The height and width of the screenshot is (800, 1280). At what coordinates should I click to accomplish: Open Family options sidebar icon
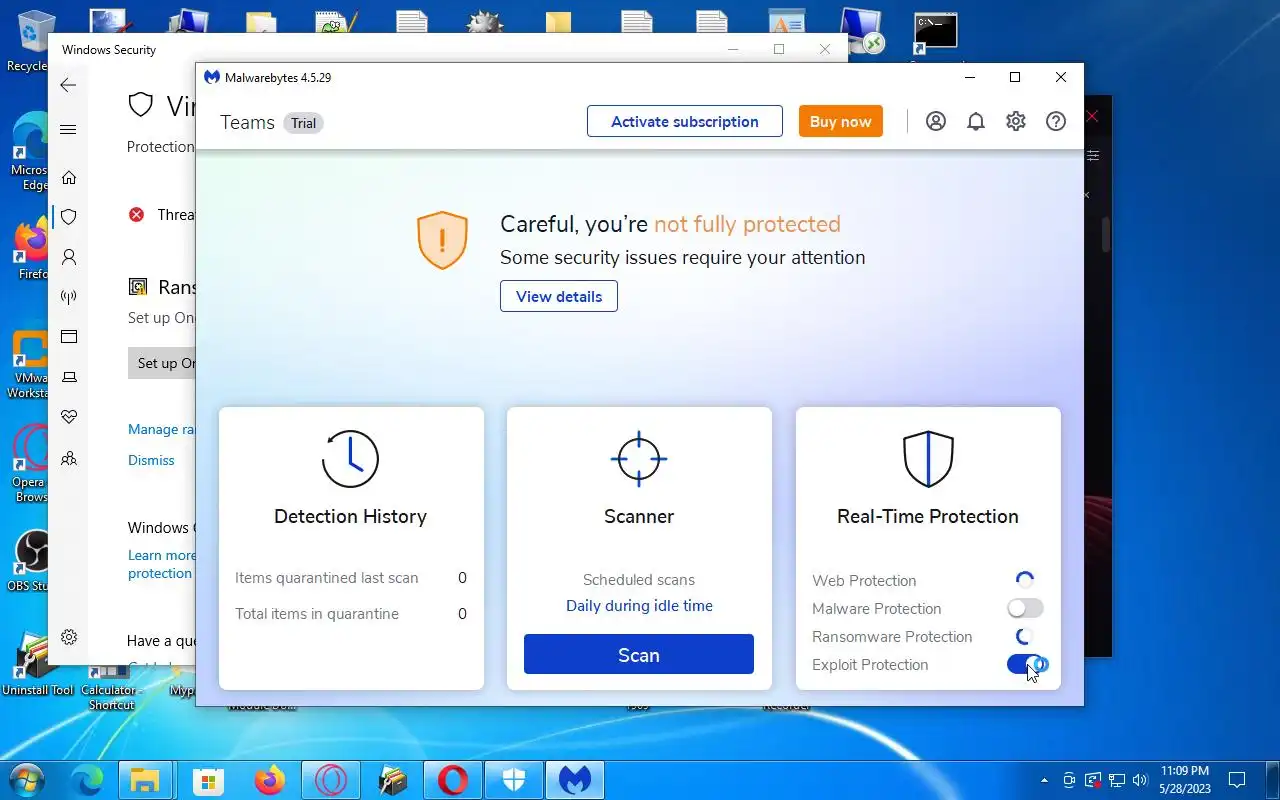pyautogui.click(x=69, y=459)
